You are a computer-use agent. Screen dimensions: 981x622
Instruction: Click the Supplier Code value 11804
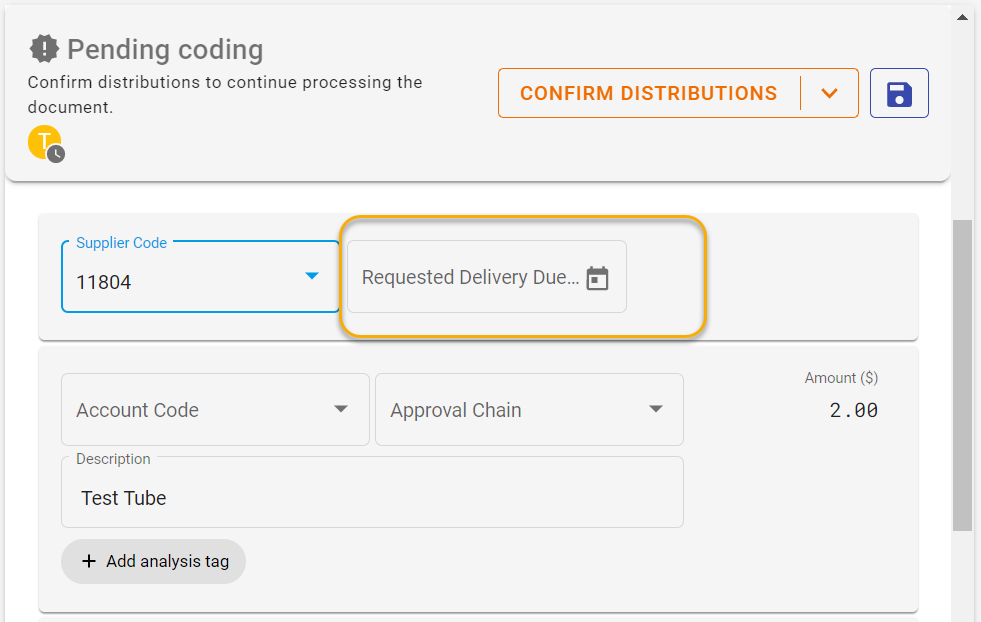[x=104, y=283]
